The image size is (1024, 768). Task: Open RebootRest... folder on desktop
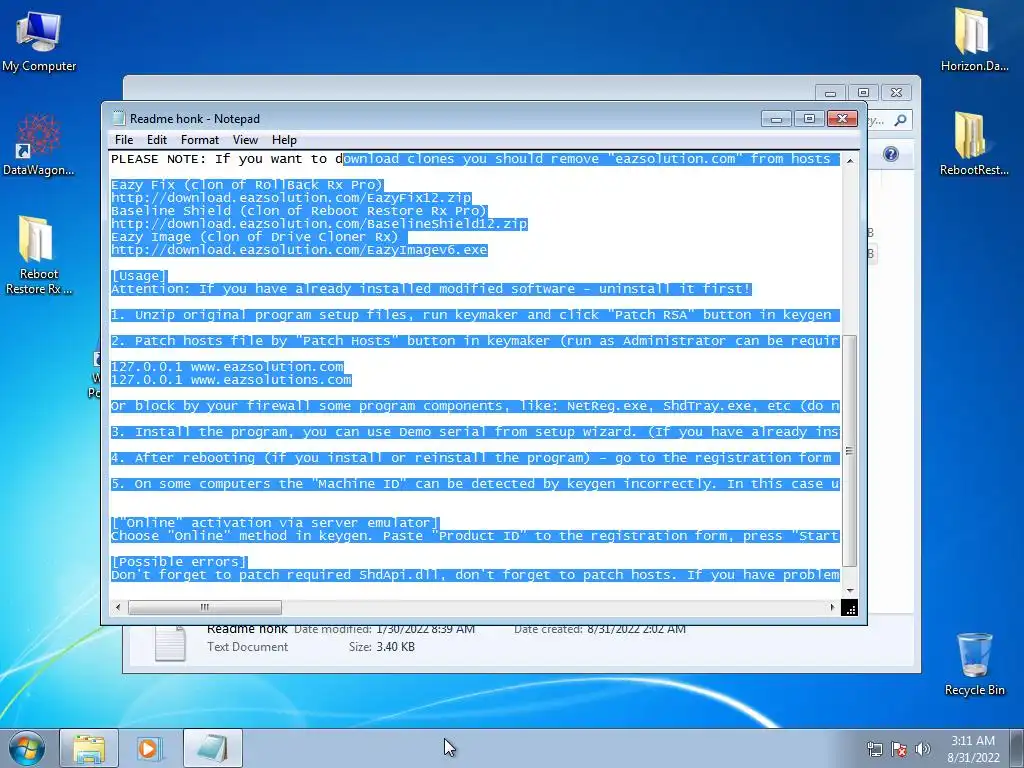(x=974, y=144)
